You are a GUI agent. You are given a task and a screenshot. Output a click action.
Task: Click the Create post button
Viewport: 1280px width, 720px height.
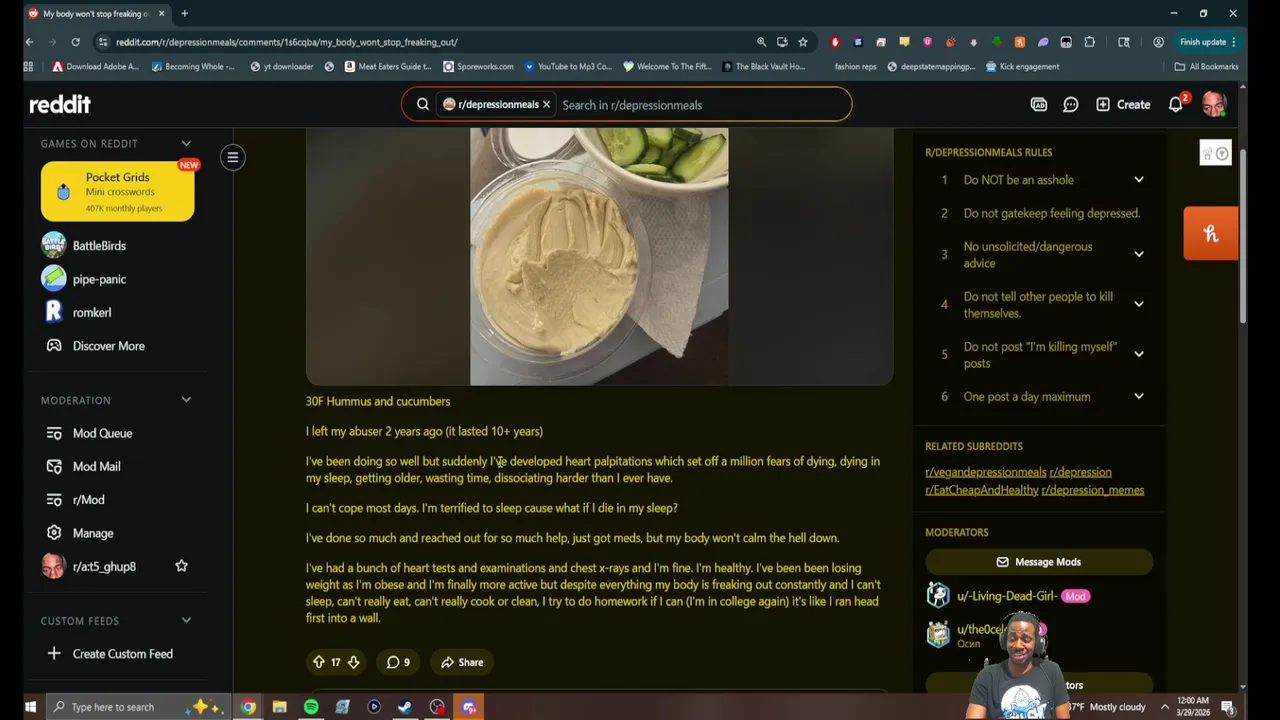point(1123,104)
